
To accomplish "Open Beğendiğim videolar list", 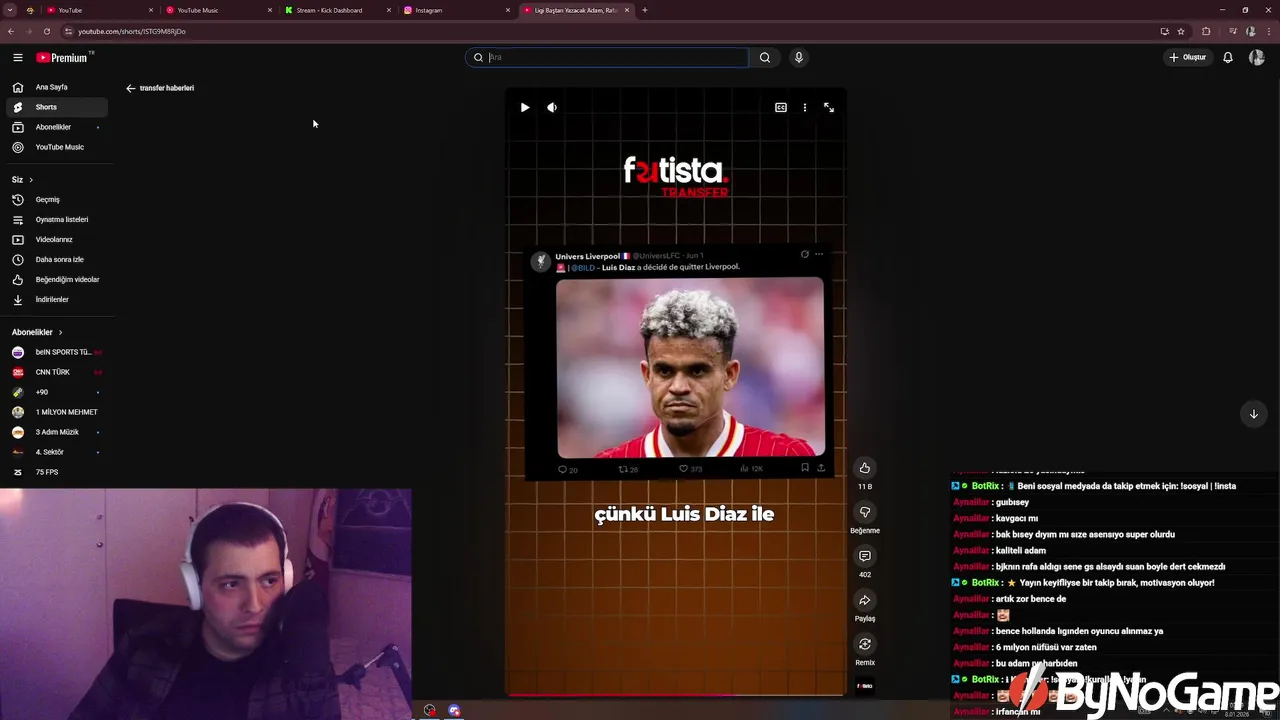I will click(57, 279).
